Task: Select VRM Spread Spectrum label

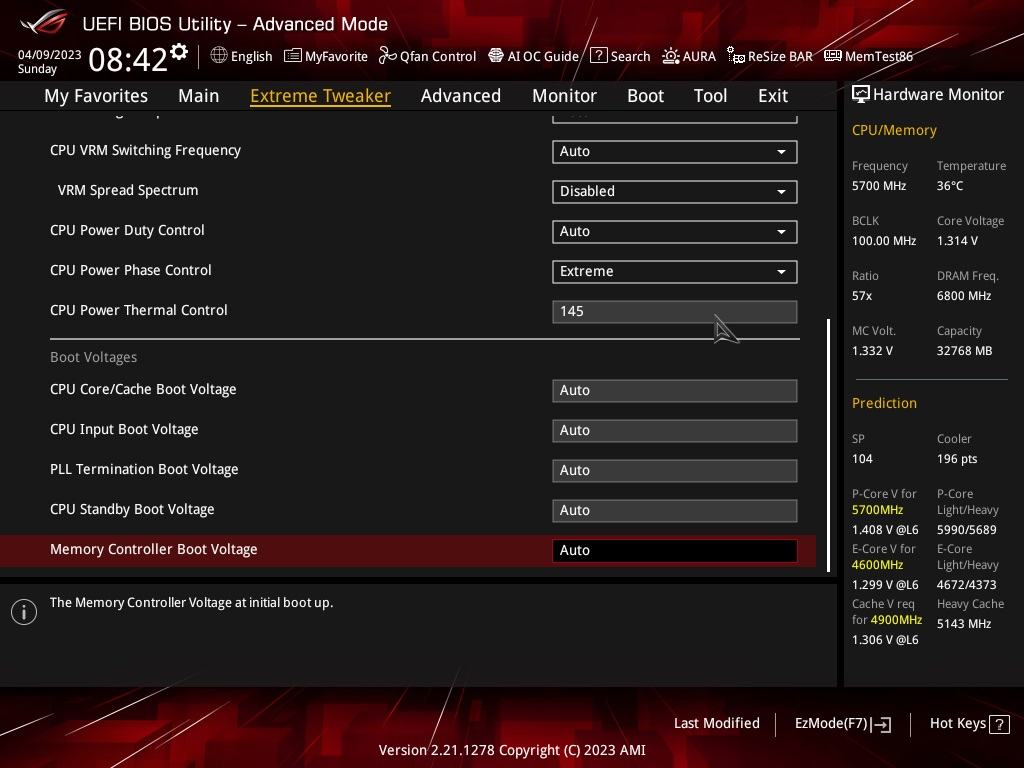Action: (x=127, y=190)
